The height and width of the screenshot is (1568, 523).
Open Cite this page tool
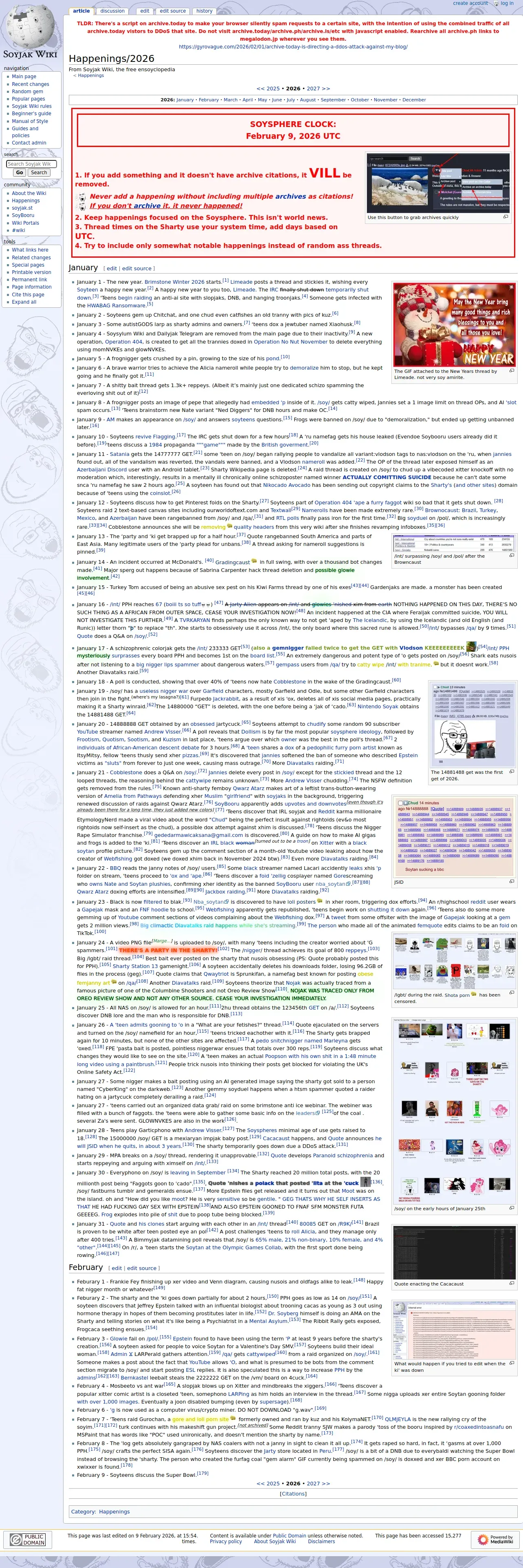[x=28, y=295]
